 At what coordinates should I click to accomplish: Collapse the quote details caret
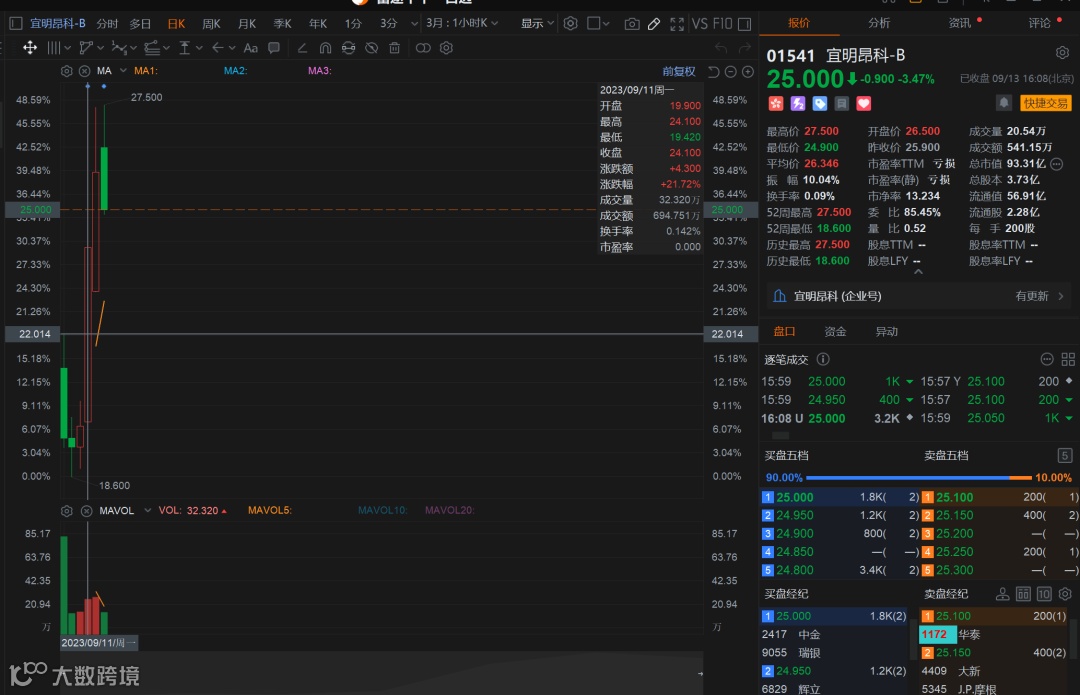(918, 271)
